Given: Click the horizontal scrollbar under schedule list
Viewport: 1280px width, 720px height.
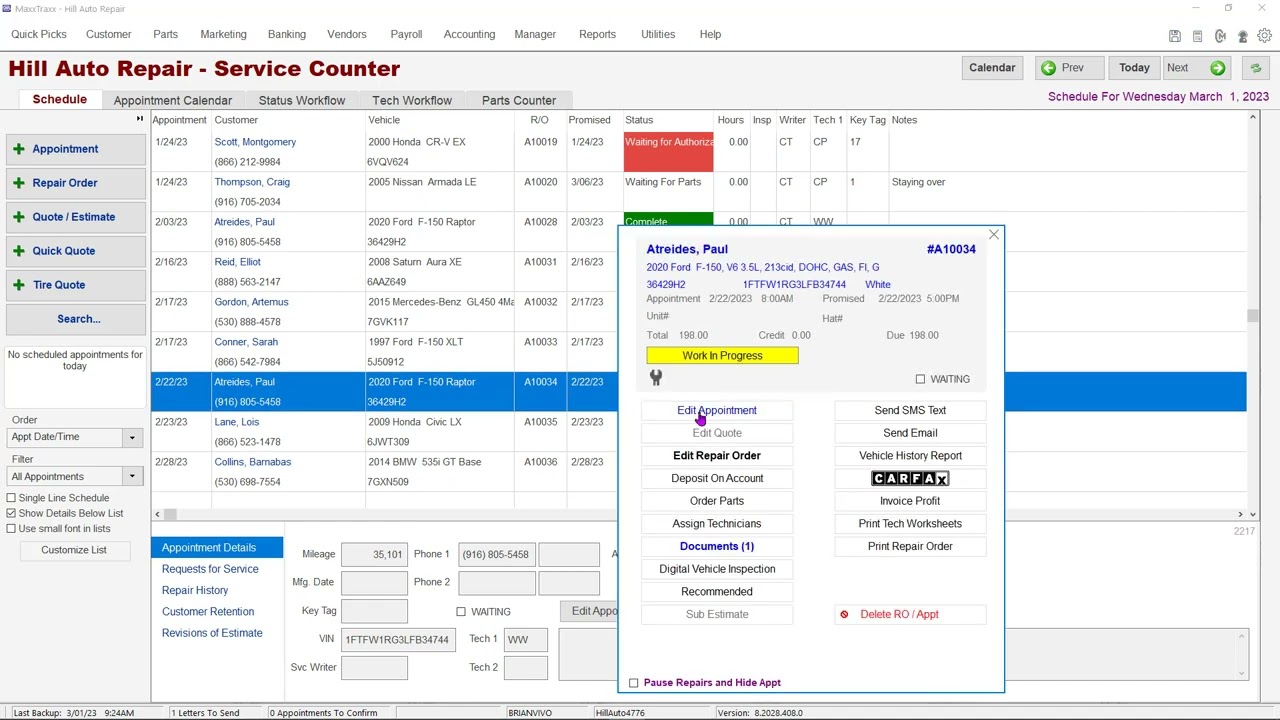Looking at the screenshot, I should (700, 514).
